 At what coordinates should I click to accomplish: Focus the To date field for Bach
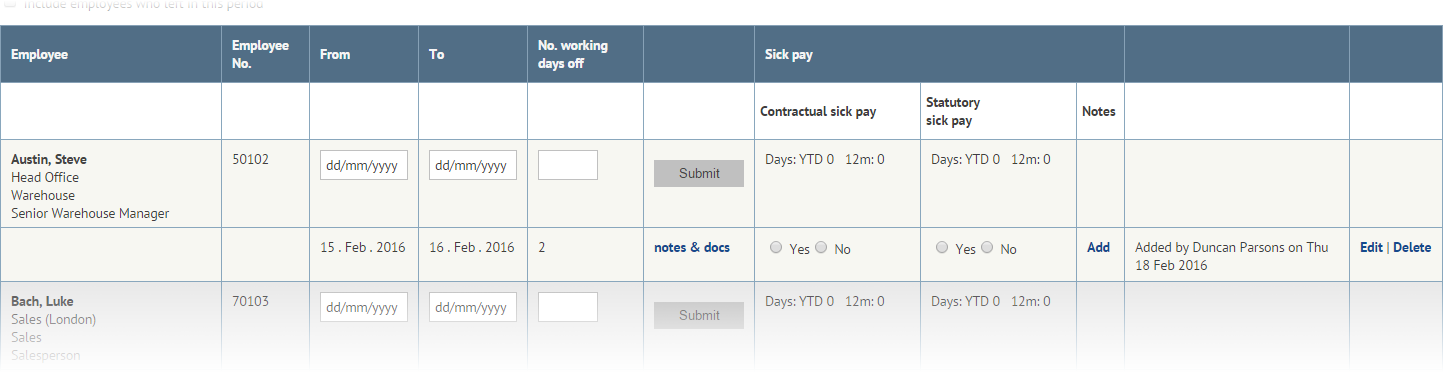473,307
